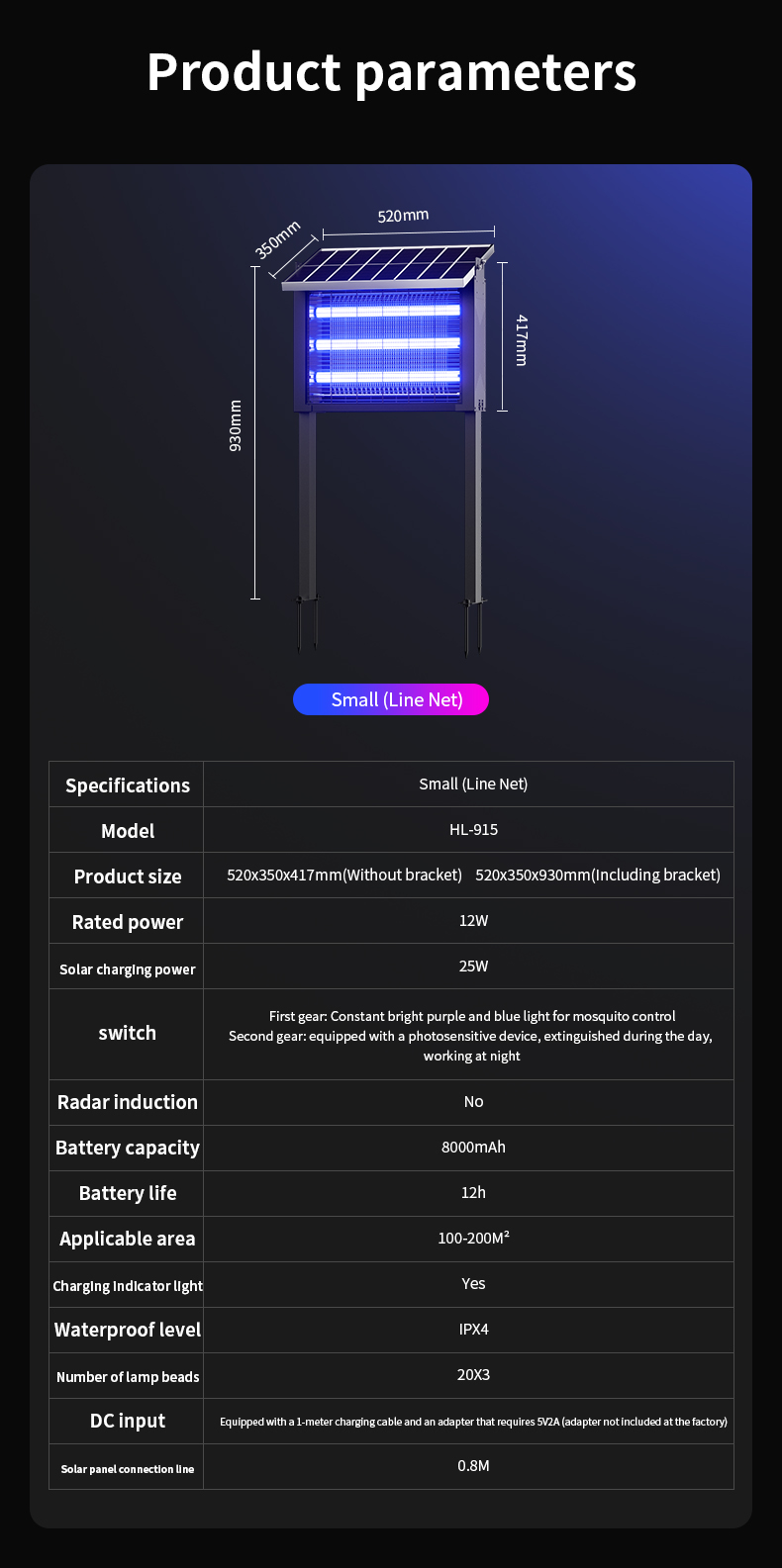Click the Small (Line Net) gradient button
Screen dimensions: 782x1568
(391, 699)
